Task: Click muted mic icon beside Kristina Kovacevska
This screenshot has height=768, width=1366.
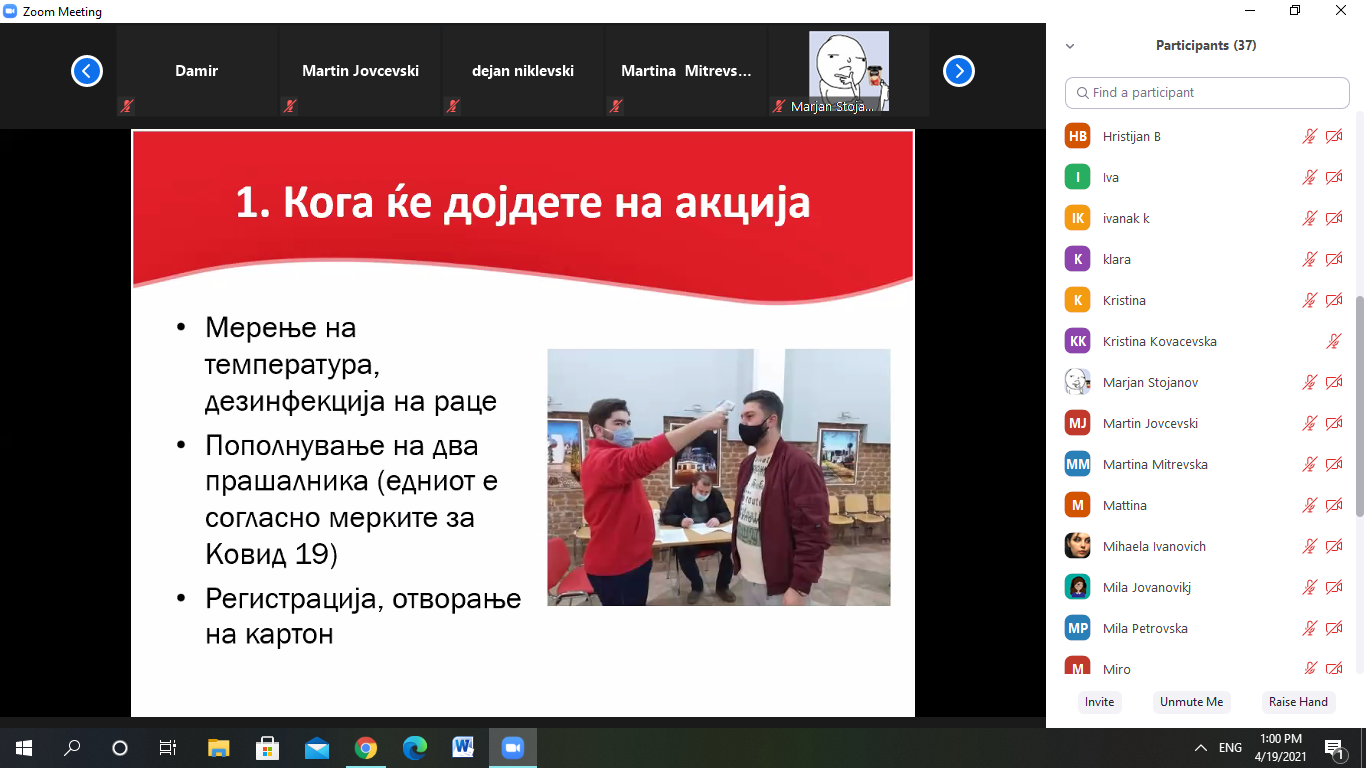Action: [x=1333, y=341]
